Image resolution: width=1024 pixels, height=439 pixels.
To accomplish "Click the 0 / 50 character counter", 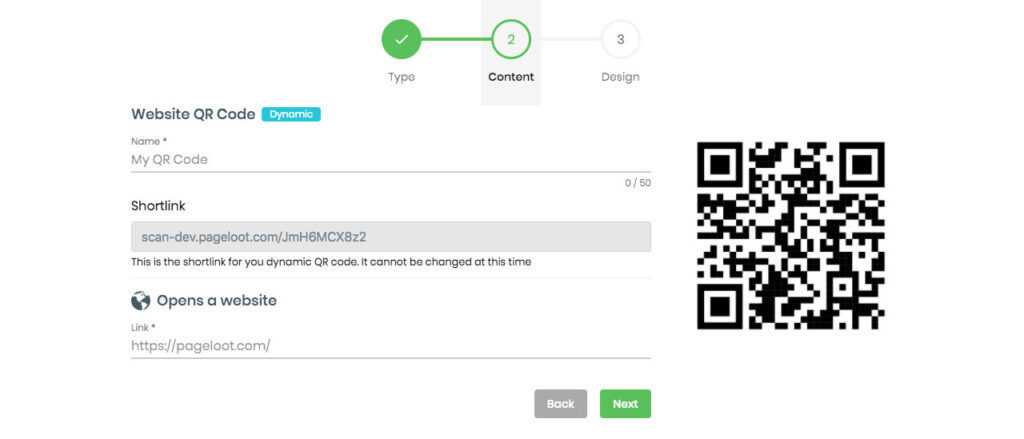I will coord(637,183).
